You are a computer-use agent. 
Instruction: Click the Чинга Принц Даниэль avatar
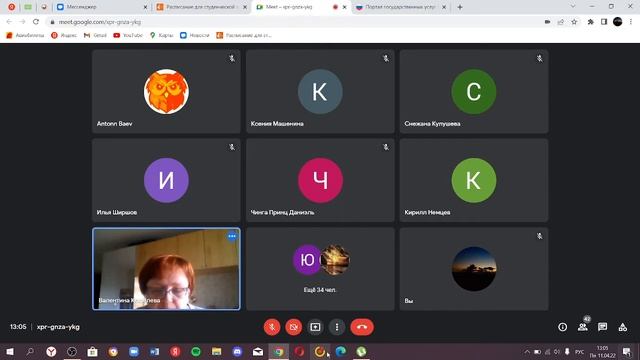(x=320, y=180)
